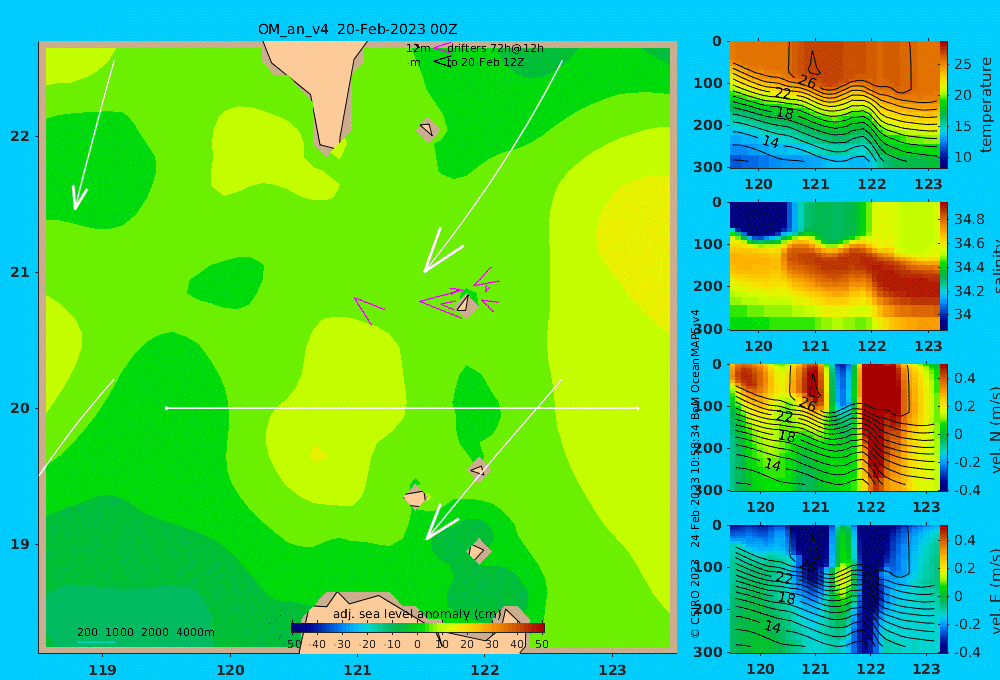The image size is (1000, 680).
Task: Click the vertical CSIRO 2023 BoM OceanMAPS credit text
Action: (695, 474)
